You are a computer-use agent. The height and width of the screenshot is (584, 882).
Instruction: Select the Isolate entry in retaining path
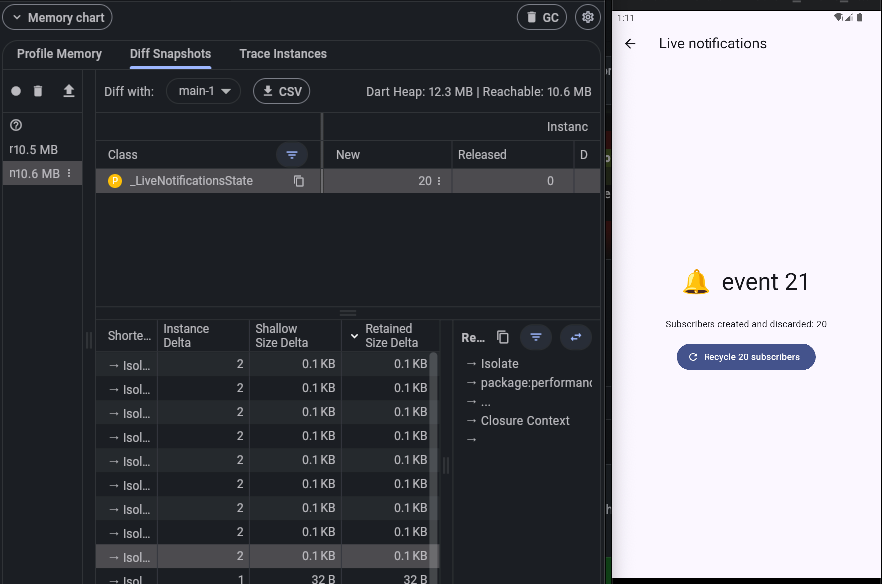click(x=500, y=363)
